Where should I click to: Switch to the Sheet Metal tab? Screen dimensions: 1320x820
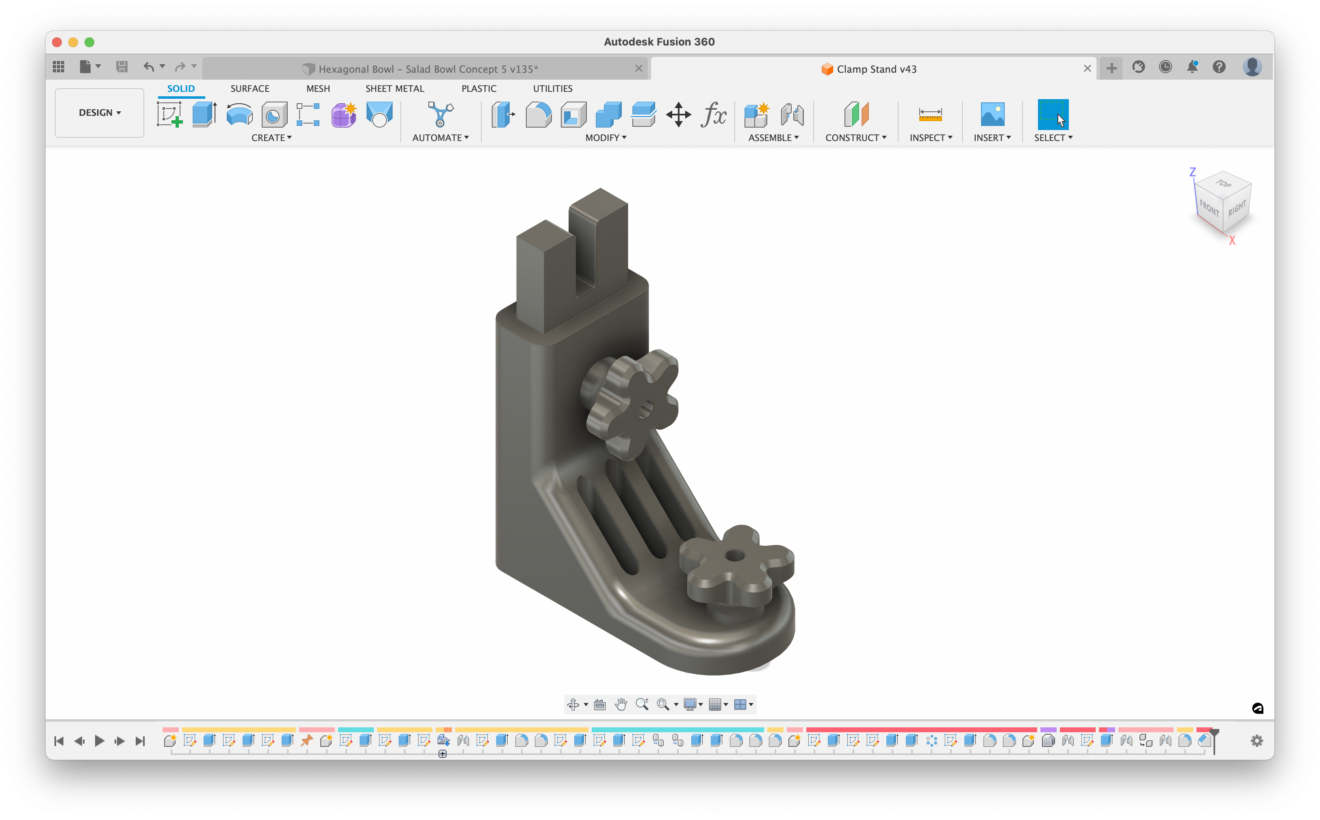[394, 88]
